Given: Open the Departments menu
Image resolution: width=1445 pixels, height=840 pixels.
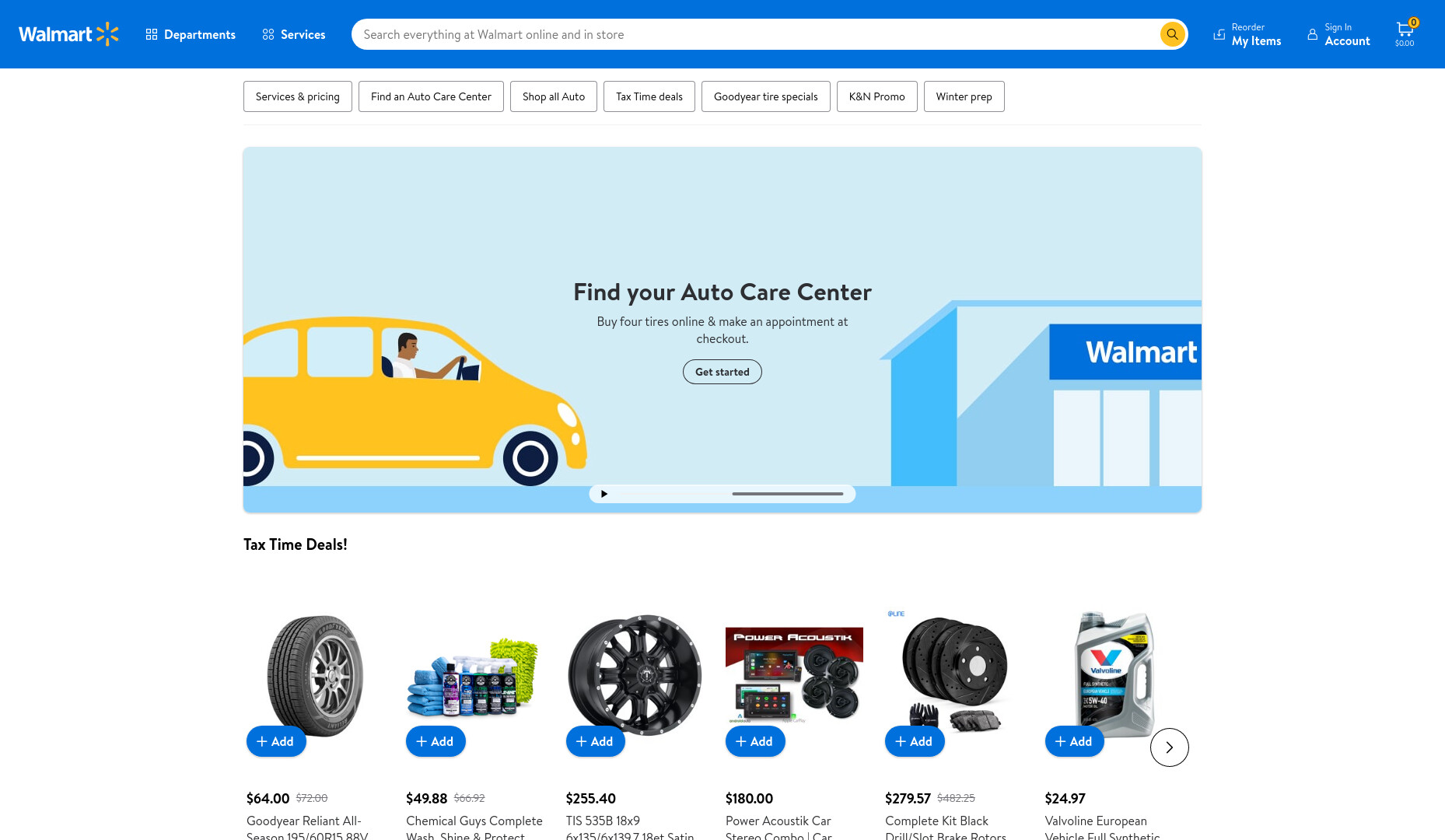Looking at the screenshot, I should click(x=191, y=34).
